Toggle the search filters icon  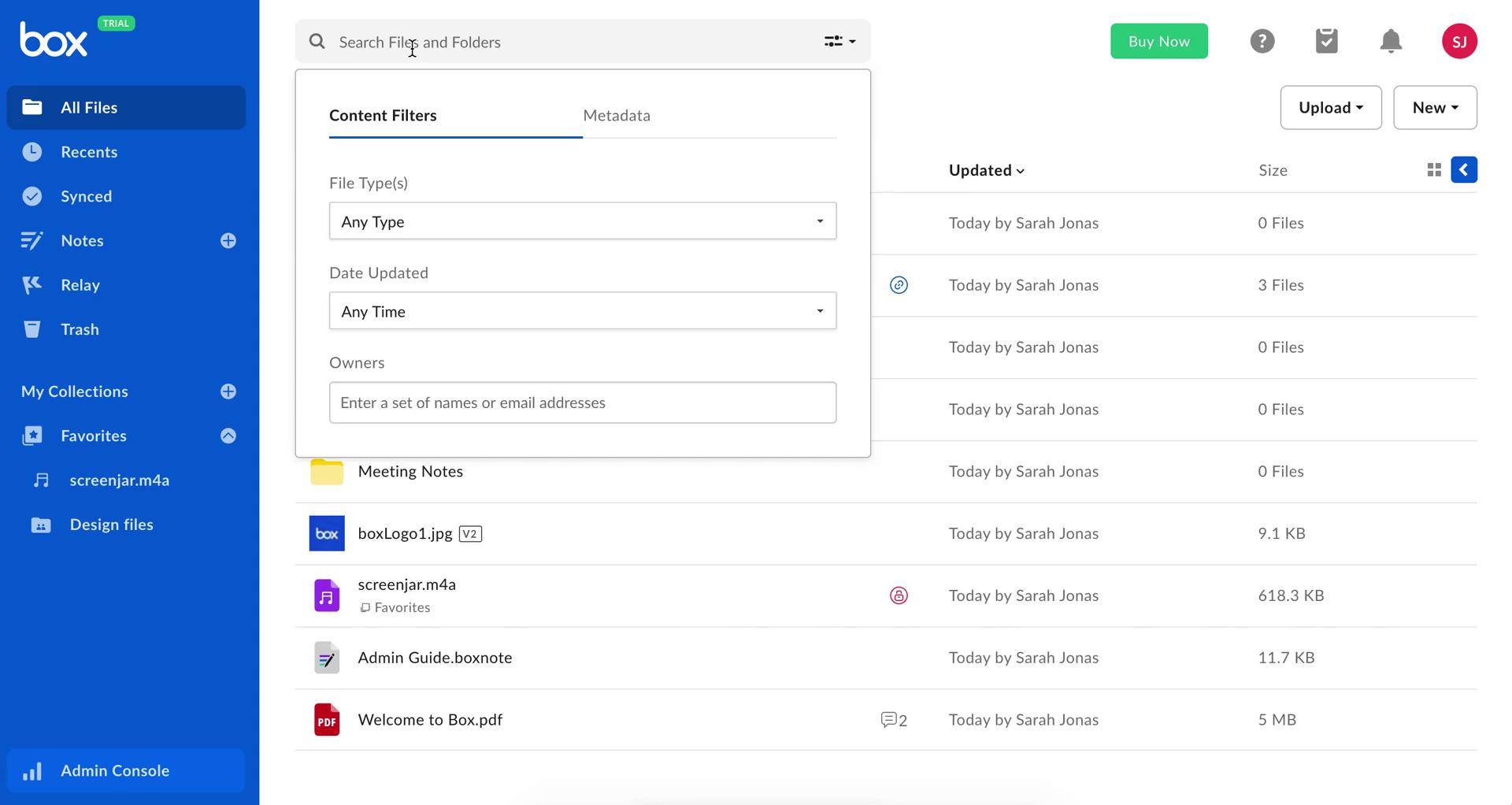(x=839, y=41)
